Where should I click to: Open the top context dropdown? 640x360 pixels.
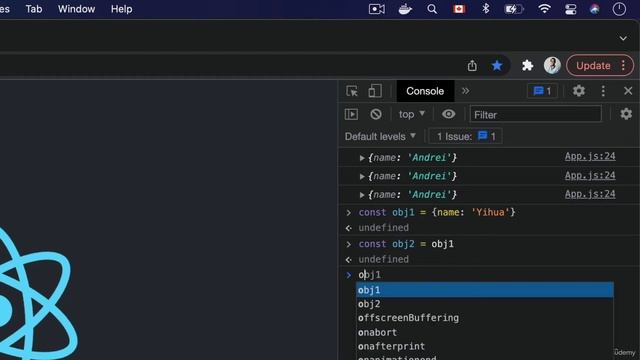point(412,114)
